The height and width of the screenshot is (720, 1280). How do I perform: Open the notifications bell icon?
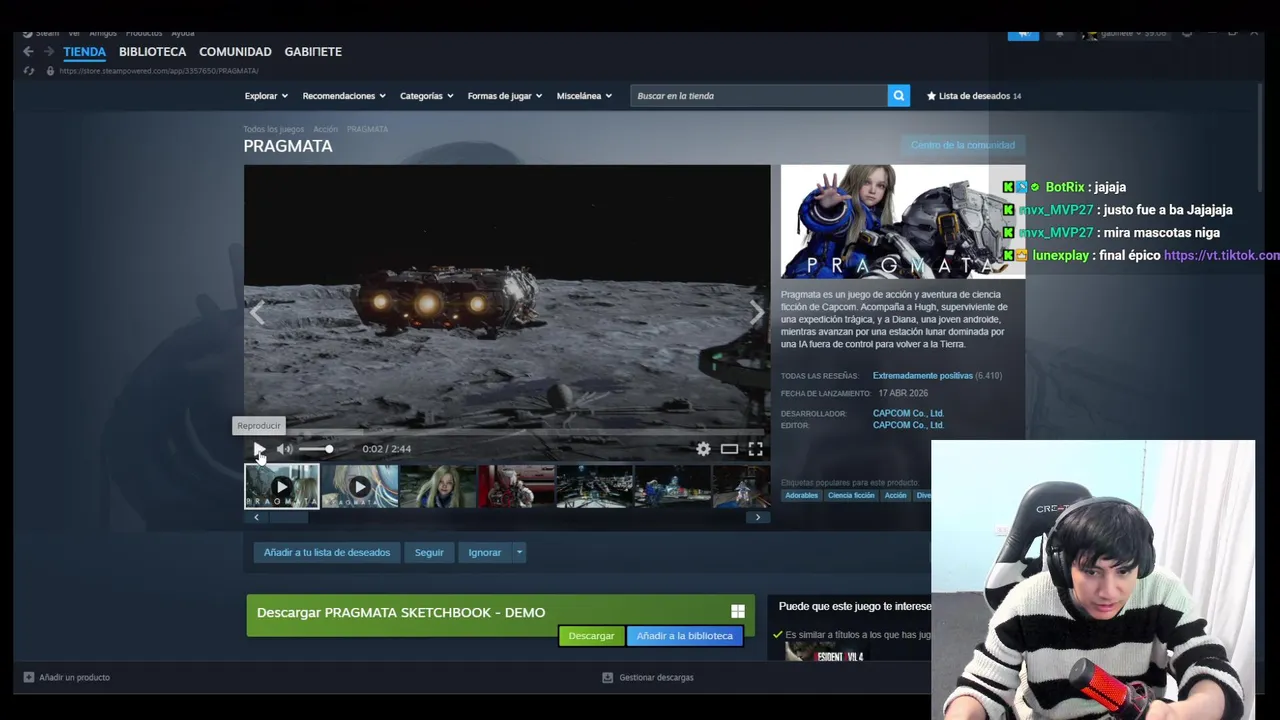click(x=1060, y=34)
